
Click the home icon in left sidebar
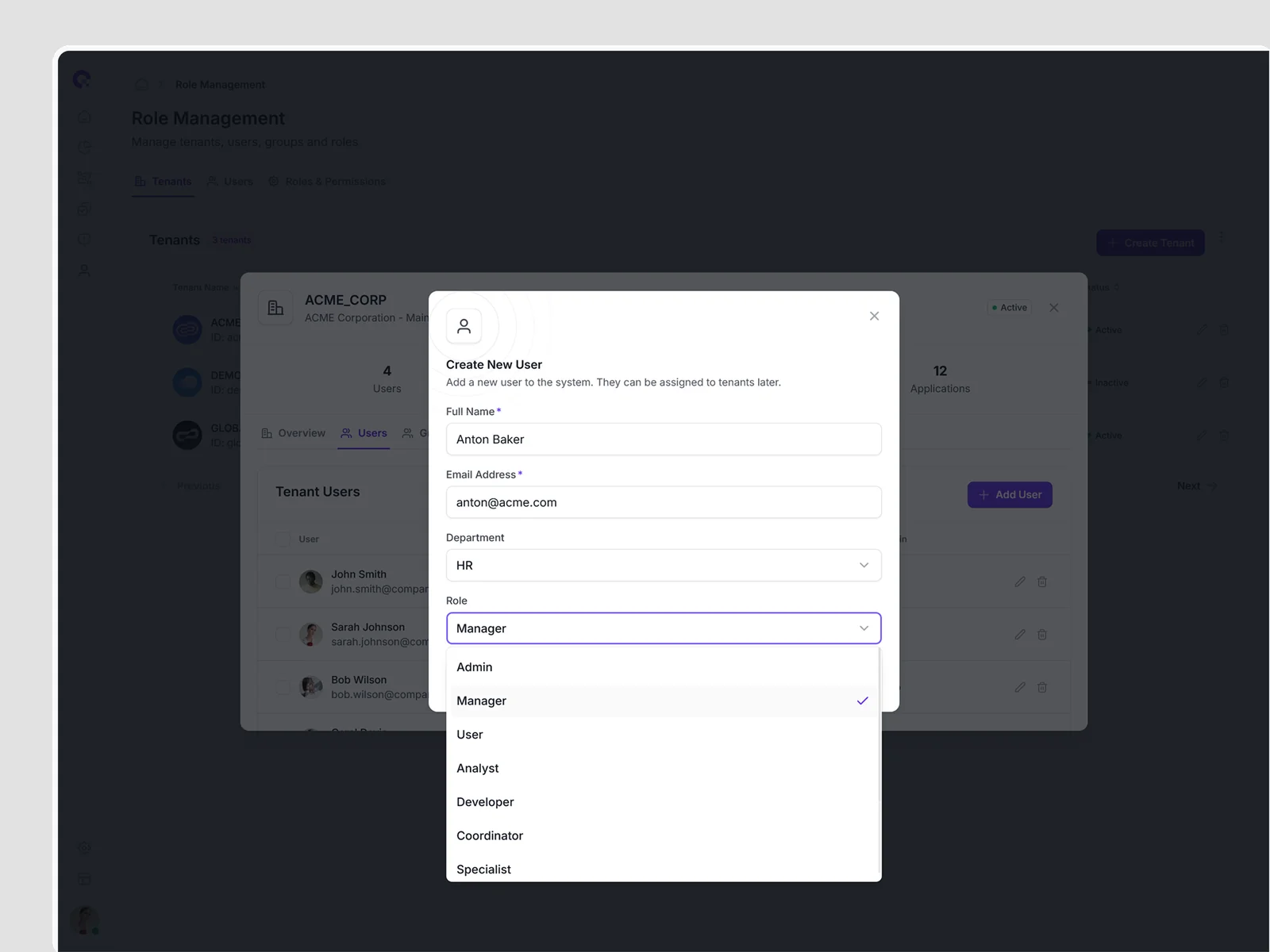(x=84, y=117)
